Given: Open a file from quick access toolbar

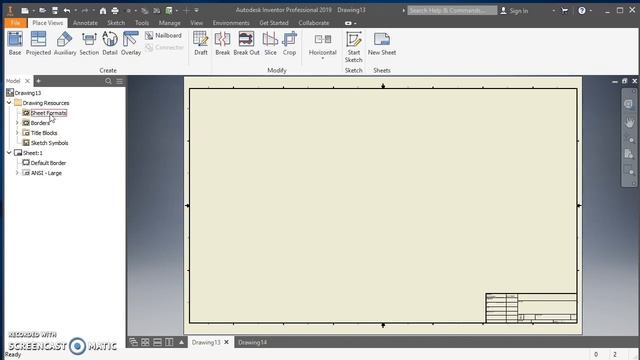Looking at the screenshot, I should 42,10.
